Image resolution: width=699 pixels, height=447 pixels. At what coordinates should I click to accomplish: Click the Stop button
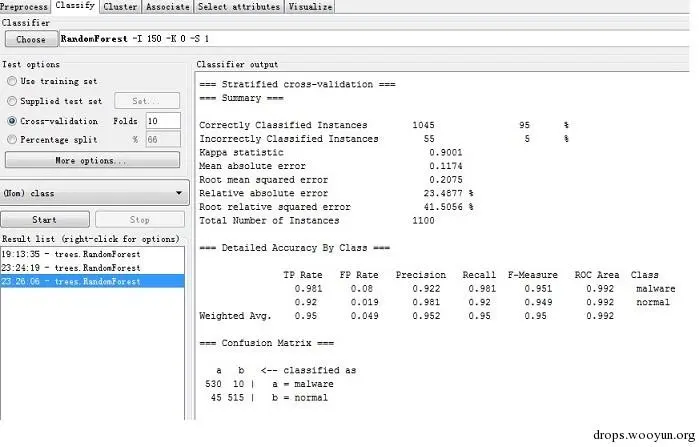pyautogui.click(x=140, y=220)
